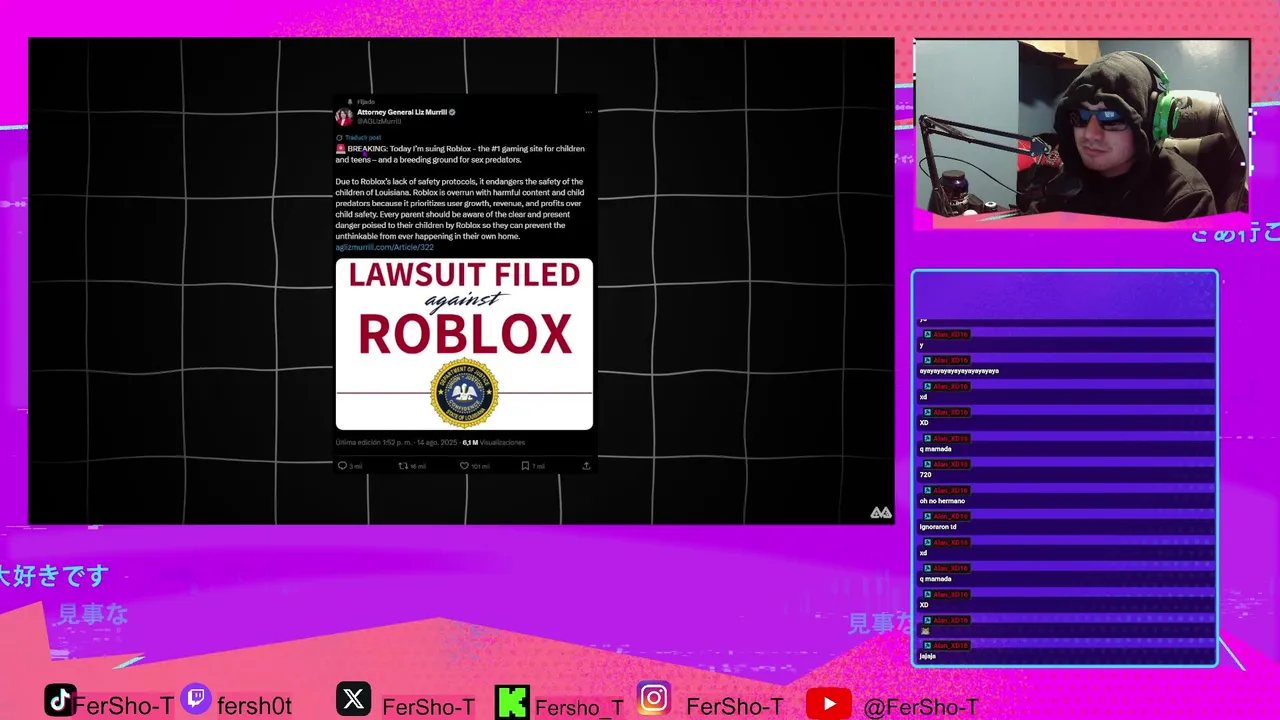Like the tweet with the heart icon

(x=464, y=466)
